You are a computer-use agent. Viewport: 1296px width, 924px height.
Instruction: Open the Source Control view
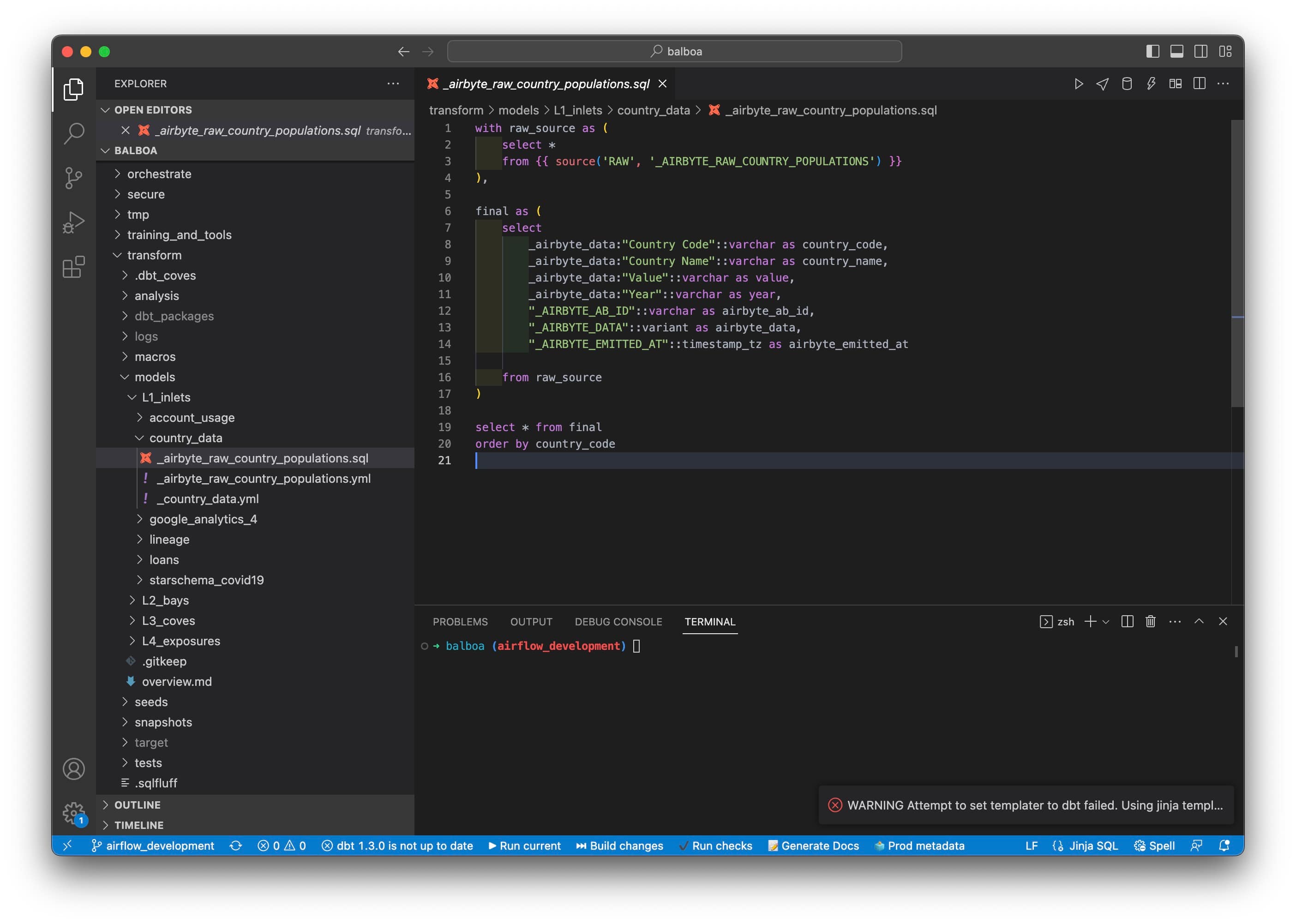[73, 178]
